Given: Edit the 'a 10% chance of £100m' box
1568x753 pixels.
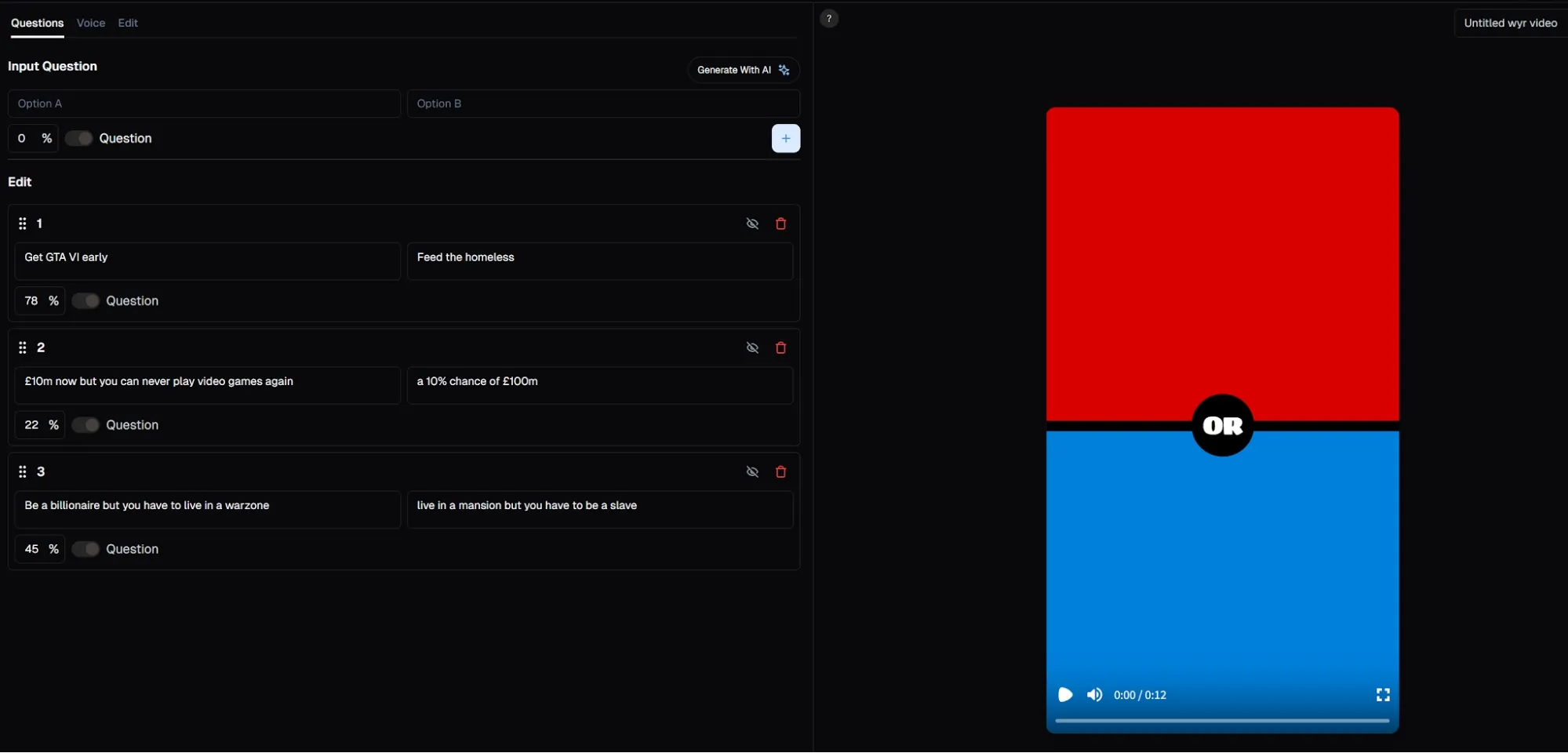Looking at the screenshot, I should 600,385.
